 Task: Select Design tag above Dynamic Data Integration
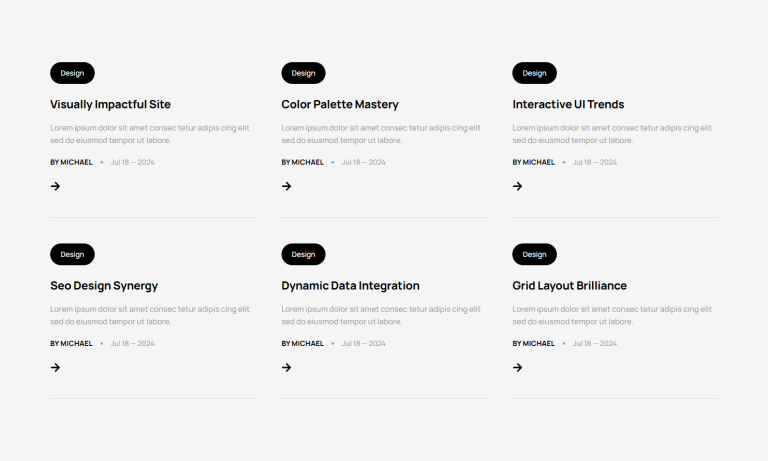click(x=303, y=254)
